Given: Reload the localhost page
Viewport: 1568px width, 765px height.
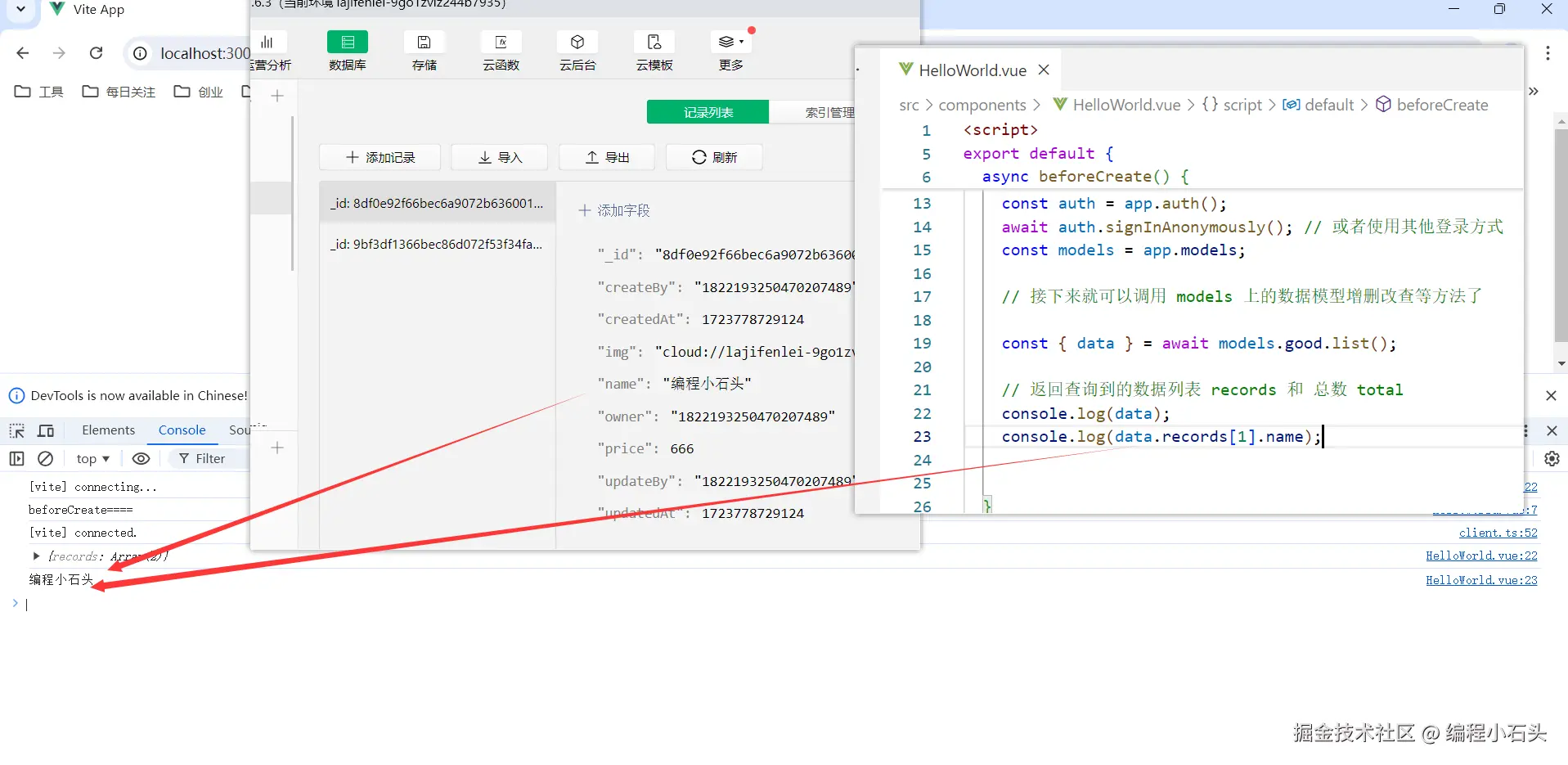Looking at the screenshot, I should (96, 53).
